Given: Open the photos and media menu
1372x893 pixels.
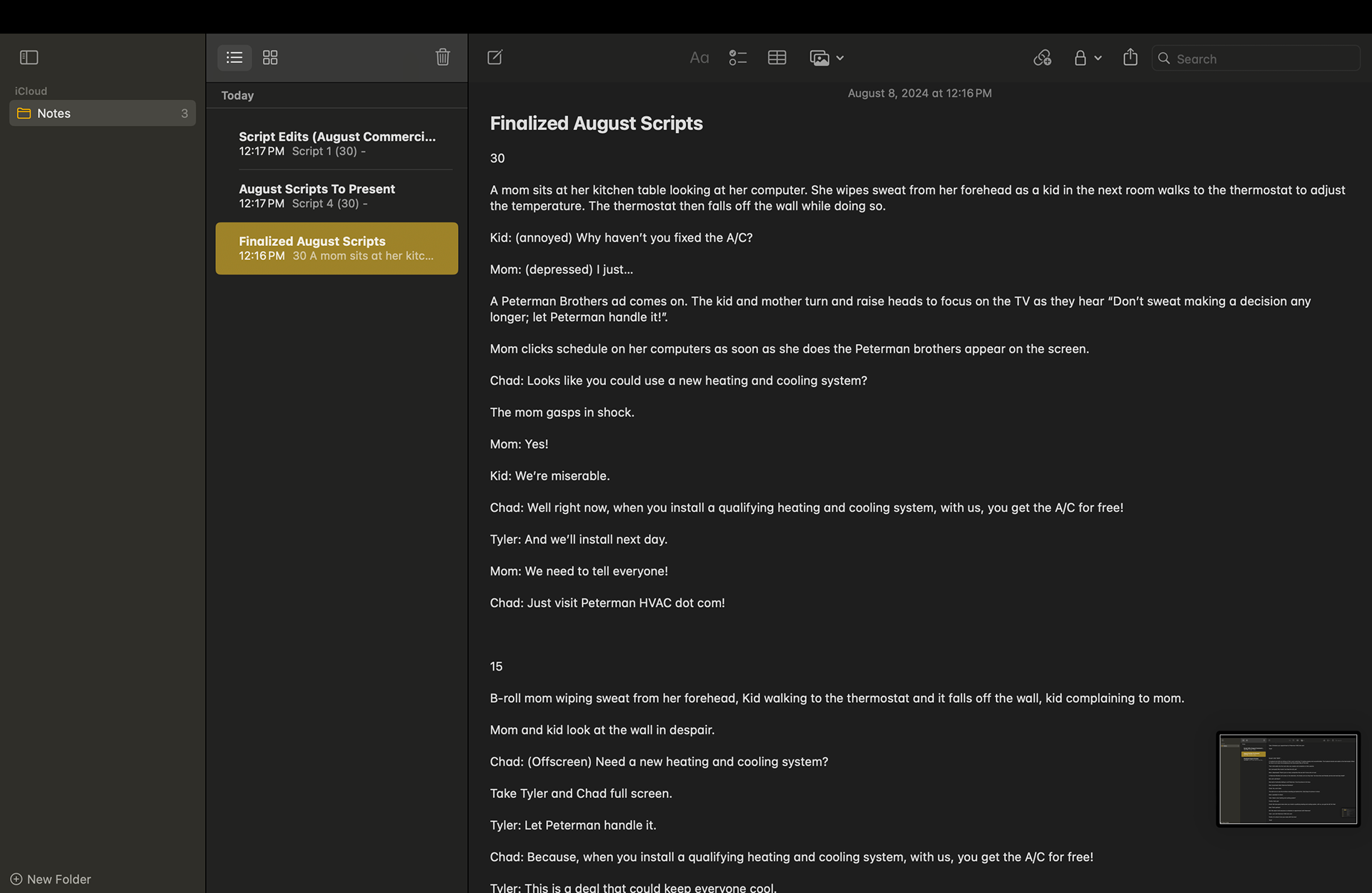Looking at the screenshot, I should tap(819, 58).
